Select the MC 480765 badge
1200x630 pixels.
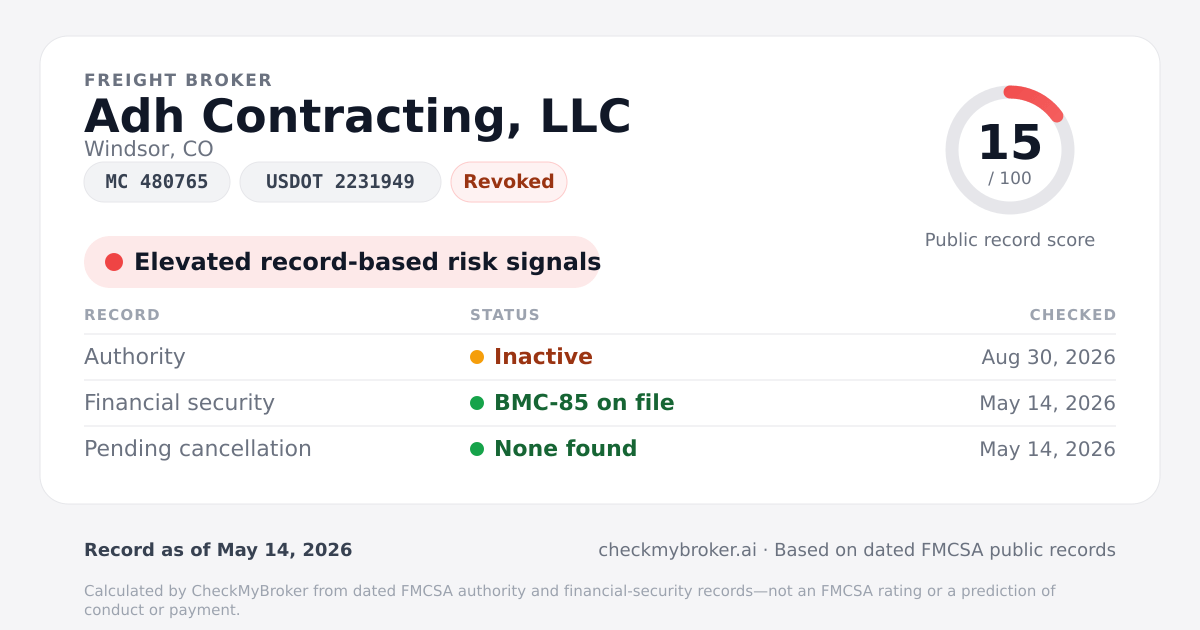(157, 182)
